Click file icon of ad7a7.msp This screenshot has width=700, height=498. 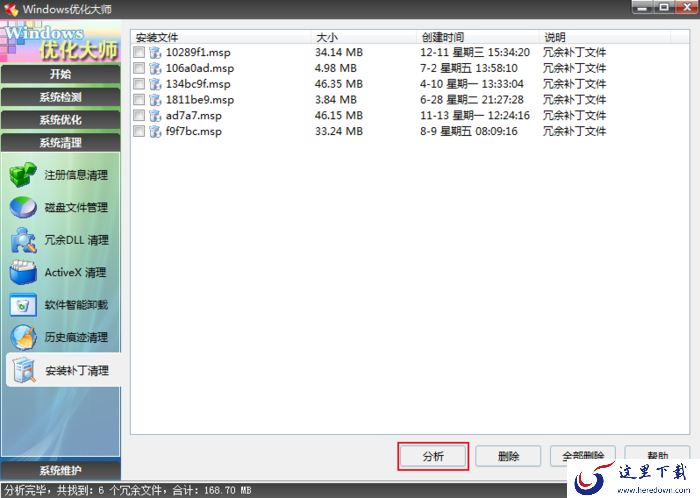click(x=155, y=115)
